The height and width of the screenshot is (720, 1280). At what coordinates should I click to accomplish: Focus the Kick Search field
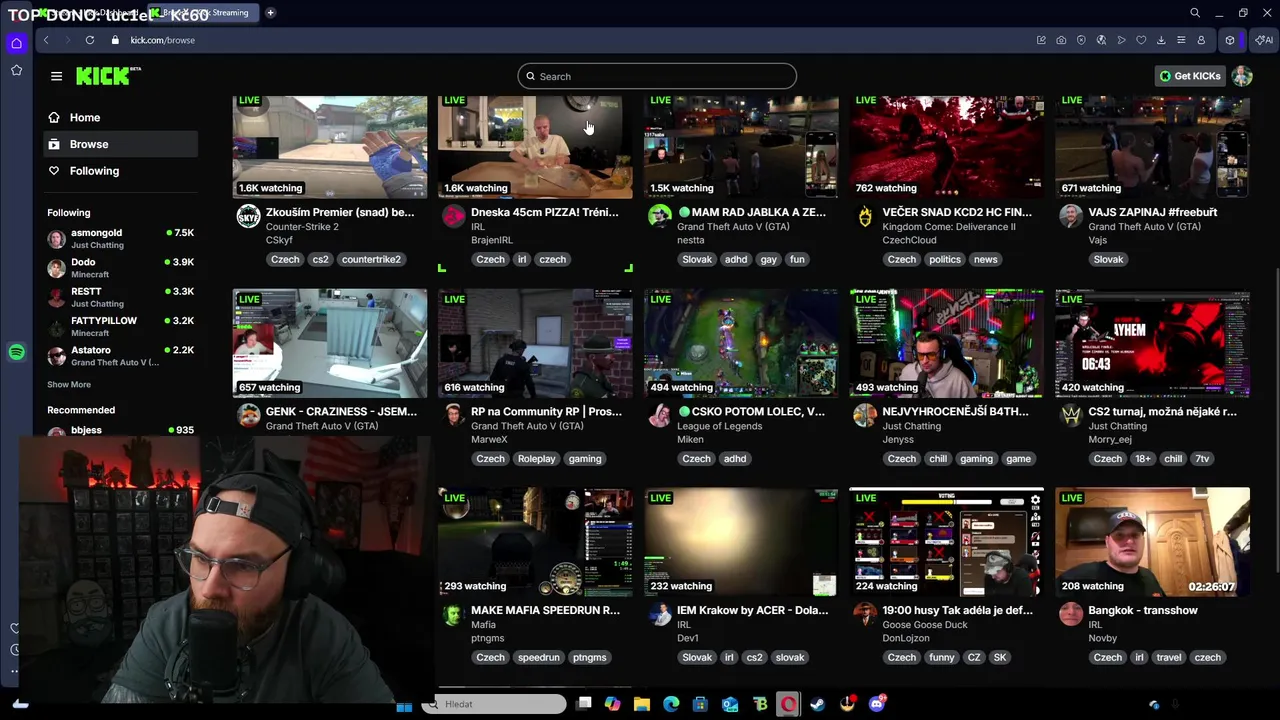click(657, 76)
